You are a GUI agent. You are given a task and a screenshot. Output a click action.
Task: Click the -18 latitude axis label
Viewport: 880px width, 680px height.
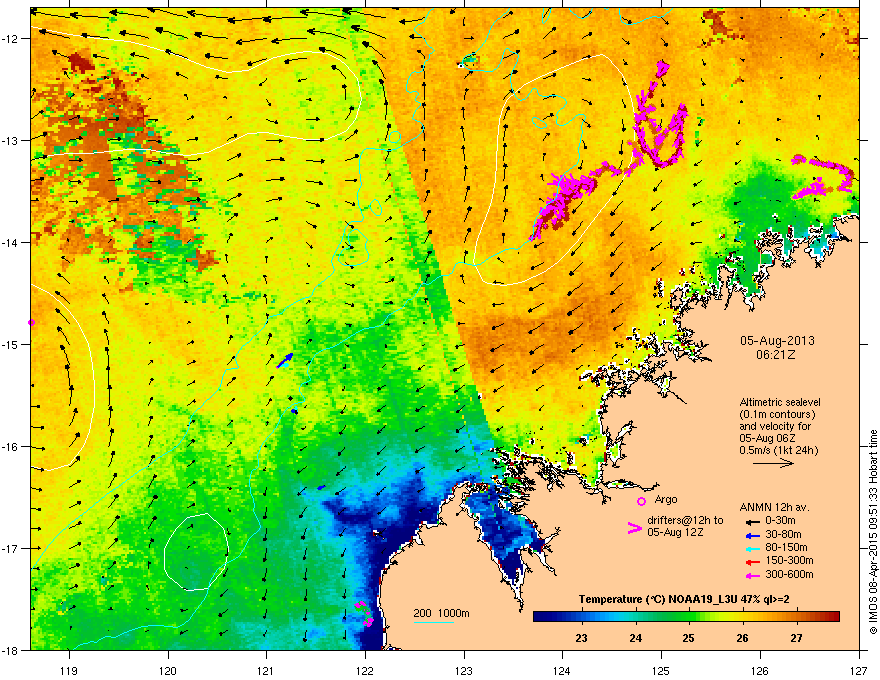tap(12, 650)
